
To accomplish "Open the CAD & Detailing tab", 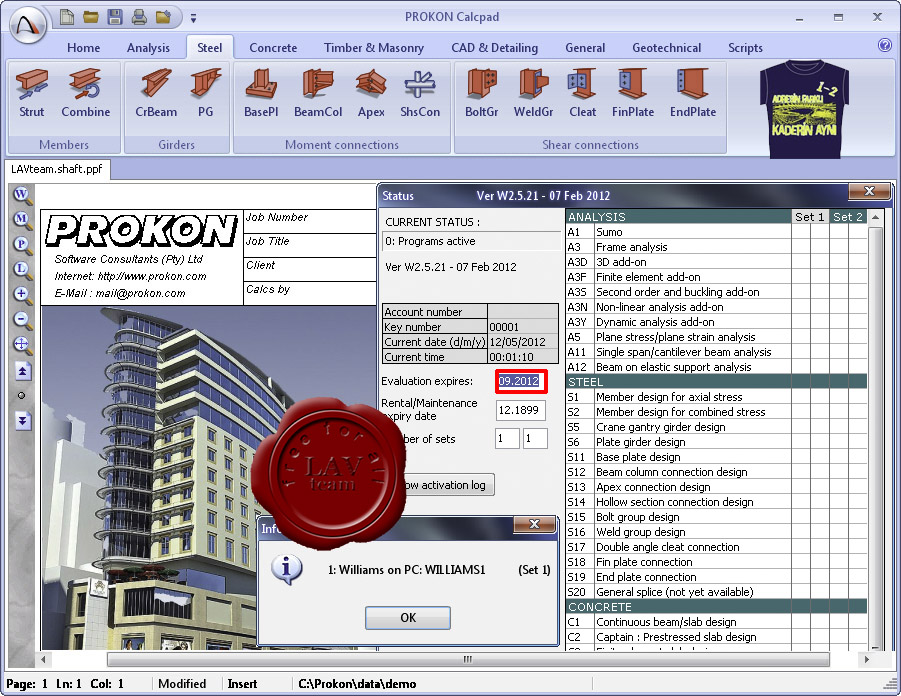I will 495,48.
